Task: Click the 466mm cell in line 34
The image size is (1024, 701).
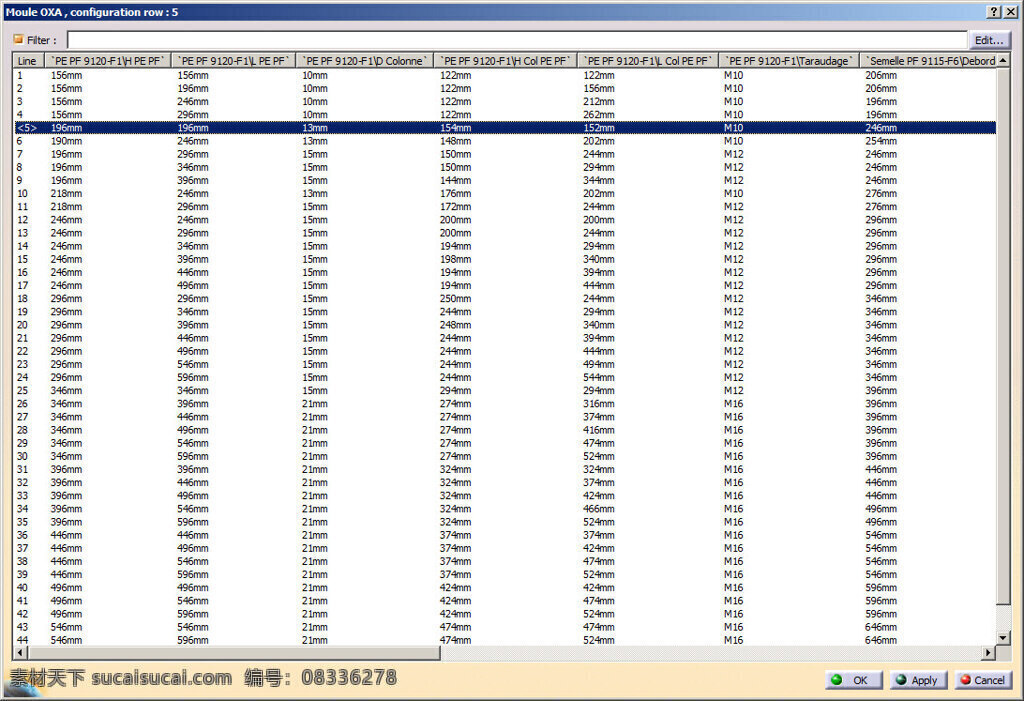Action: 599,508
